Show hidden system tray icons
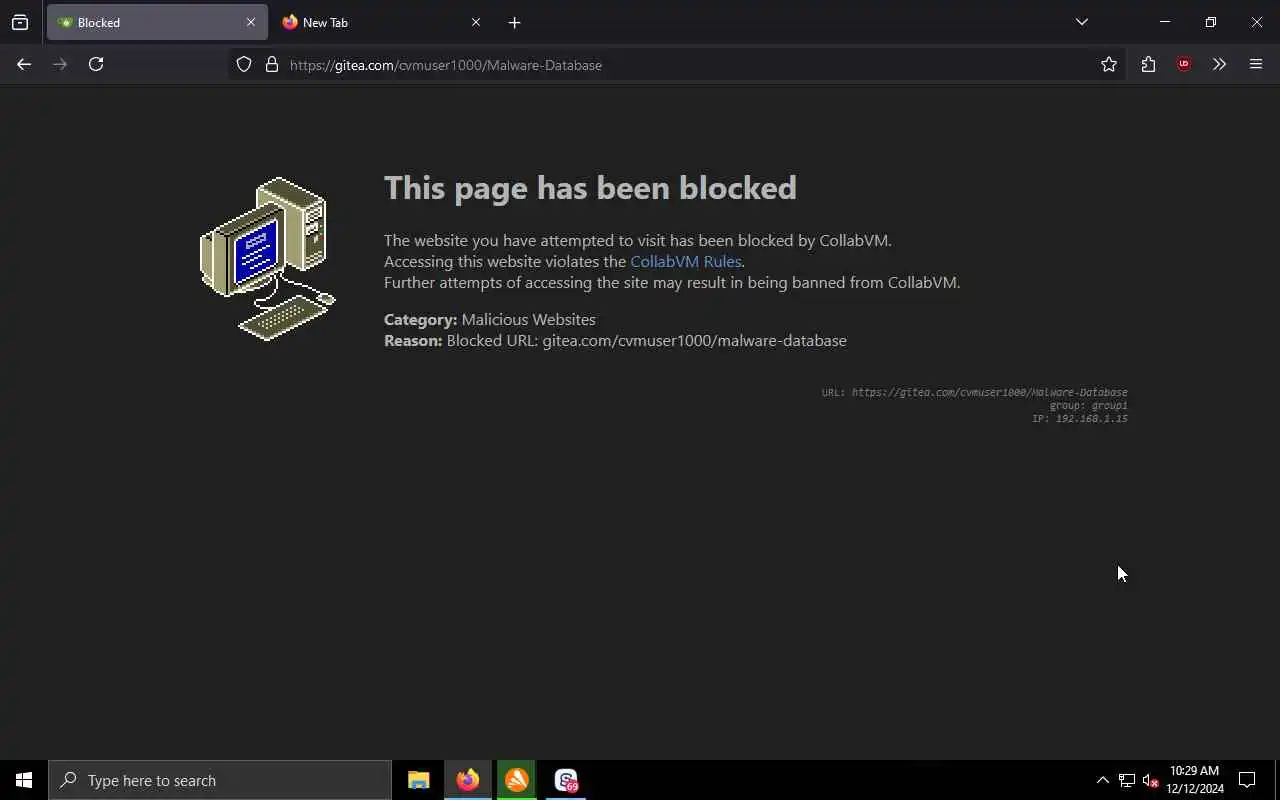Viewport: 1280px width, 800px height. tap(1102, 780)
